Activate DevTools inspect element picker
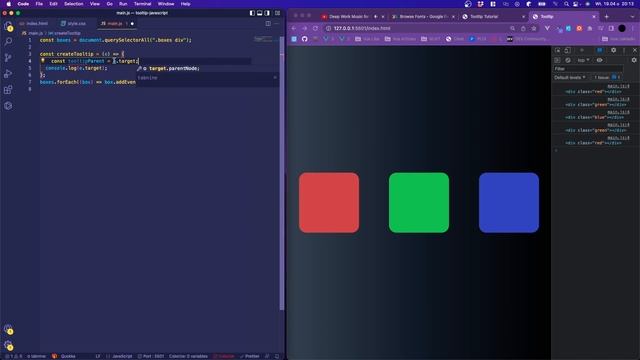Screen dimensions: 640x360 click(x=558, y=50)
